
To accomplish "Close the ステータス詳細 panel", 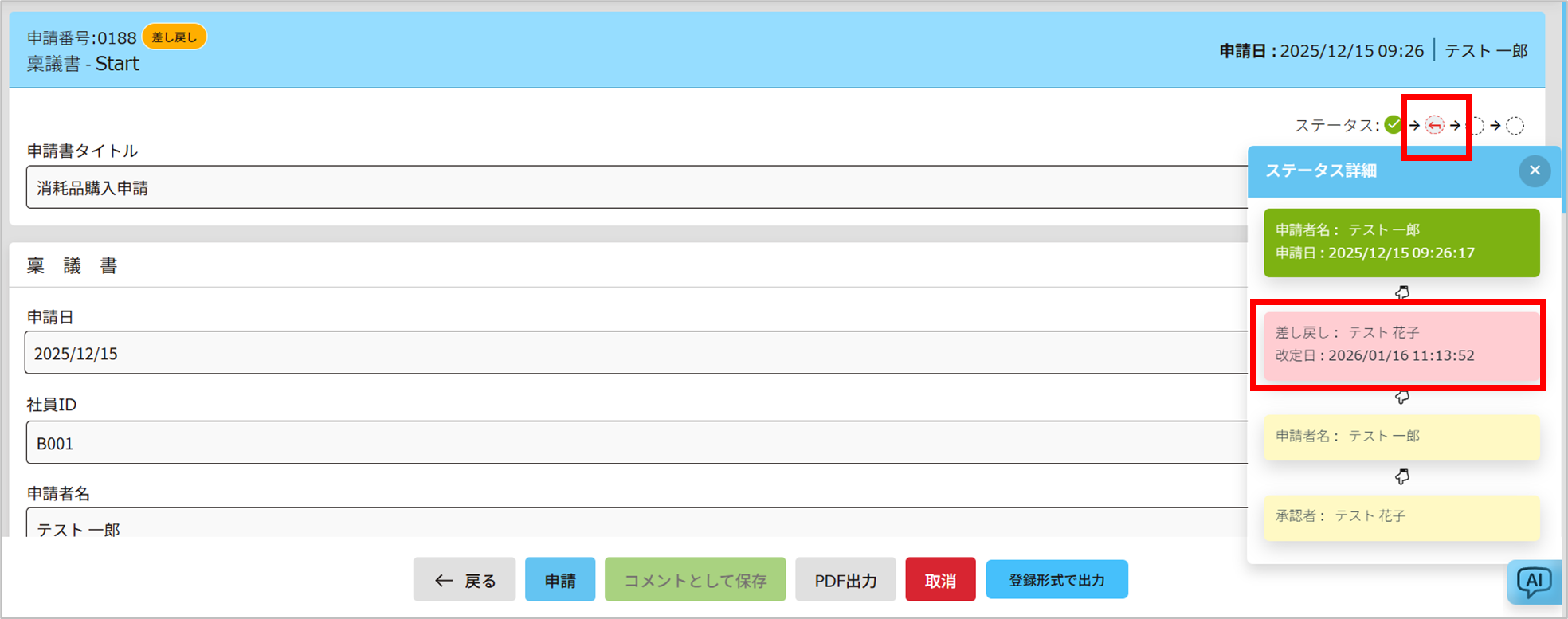I will point(1535,170).
